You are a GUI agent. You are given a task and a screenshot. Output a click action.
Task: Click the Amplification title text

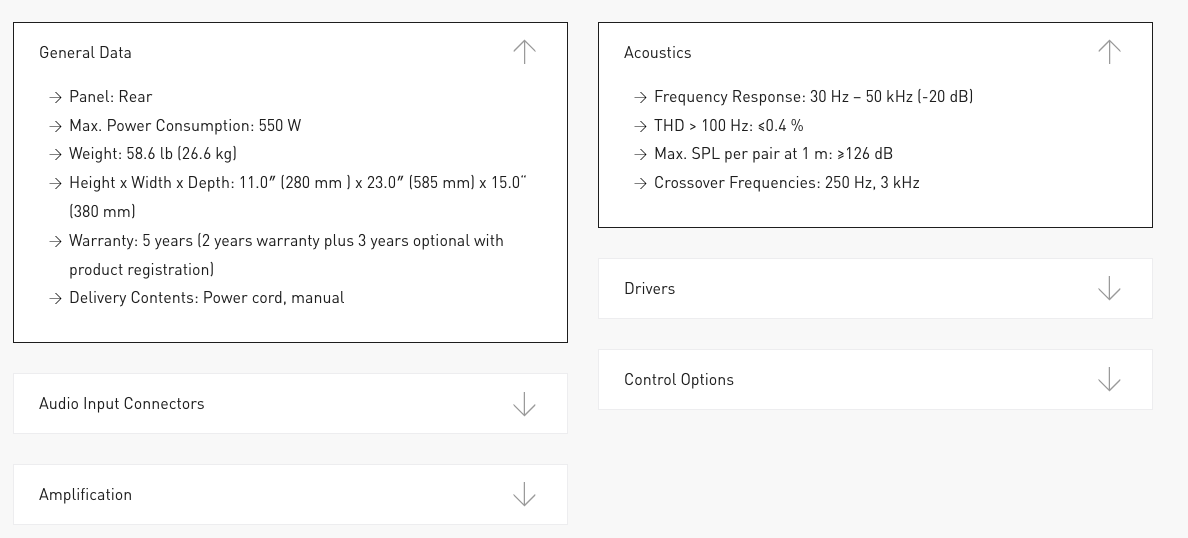[85, 495]
